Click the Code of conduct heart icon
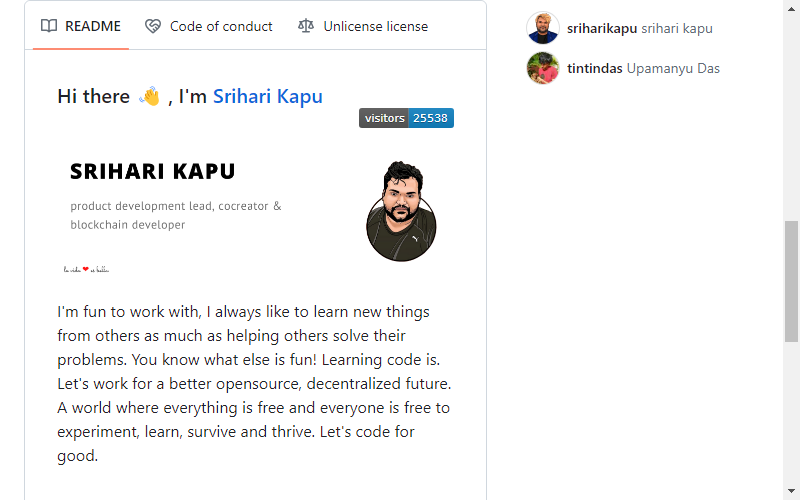Screen dimensions: 800x500 (x=153, y=26)
